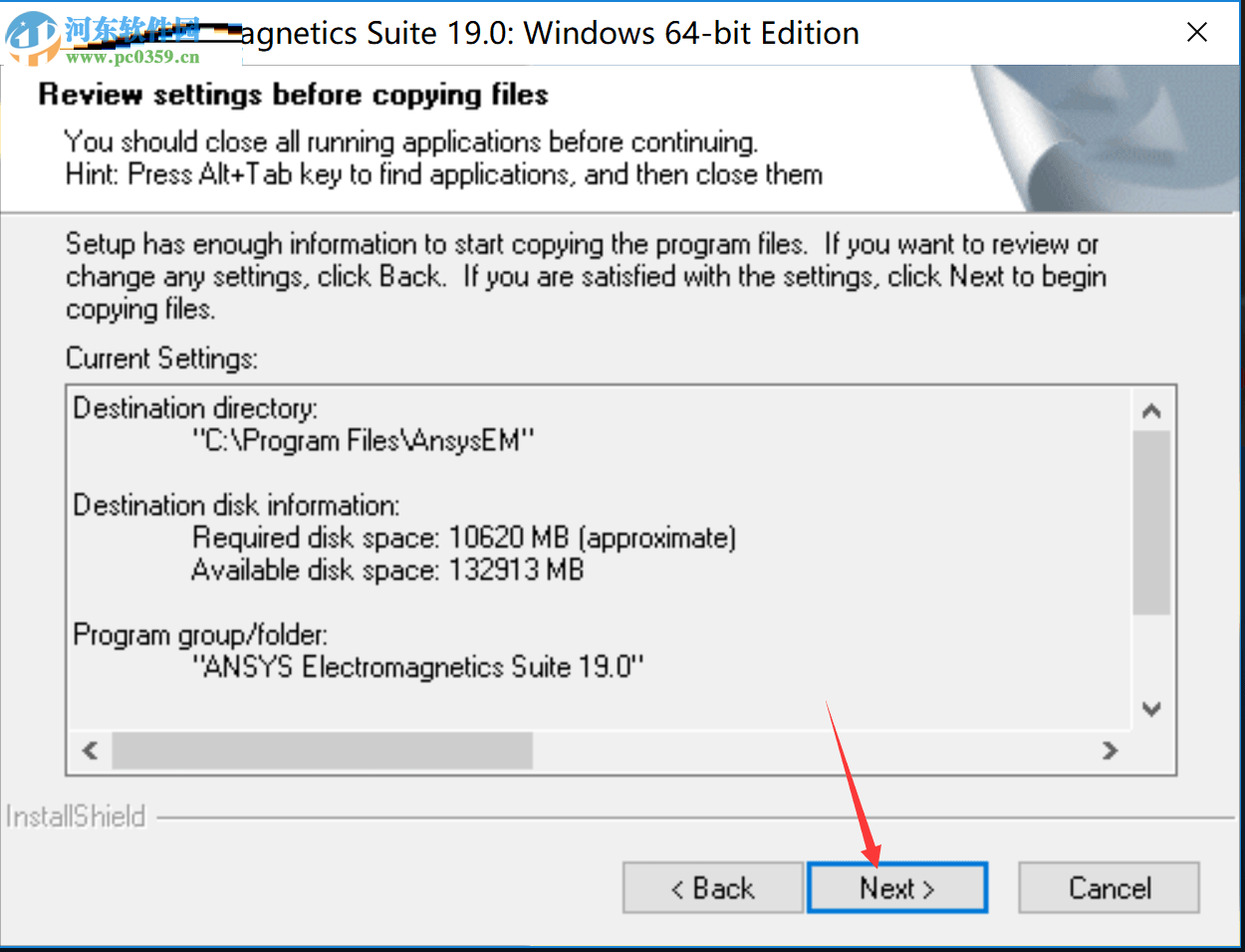Click Back to review previous settings
This screenshot has height=952, width=1245.
pyautogui.click(x=712, y=887)
